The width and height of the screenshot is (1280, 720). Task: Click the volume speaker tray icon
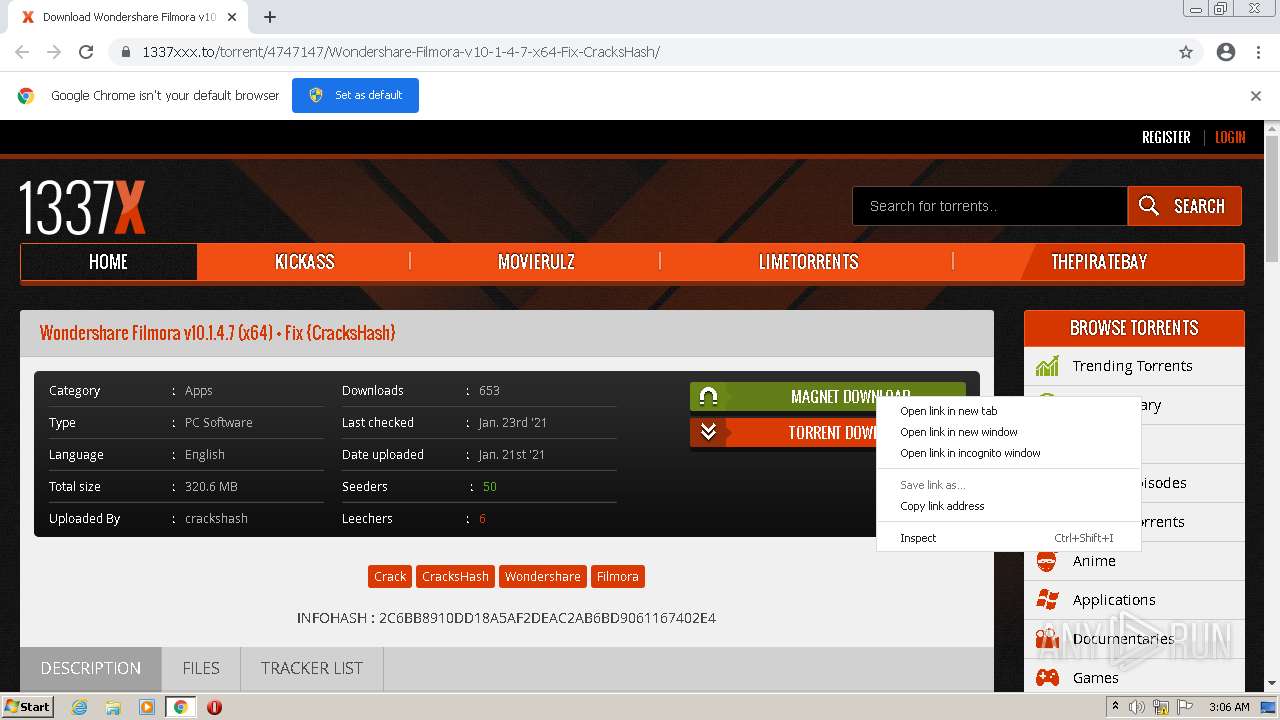pyautogui.click(x=1137, y=707)
